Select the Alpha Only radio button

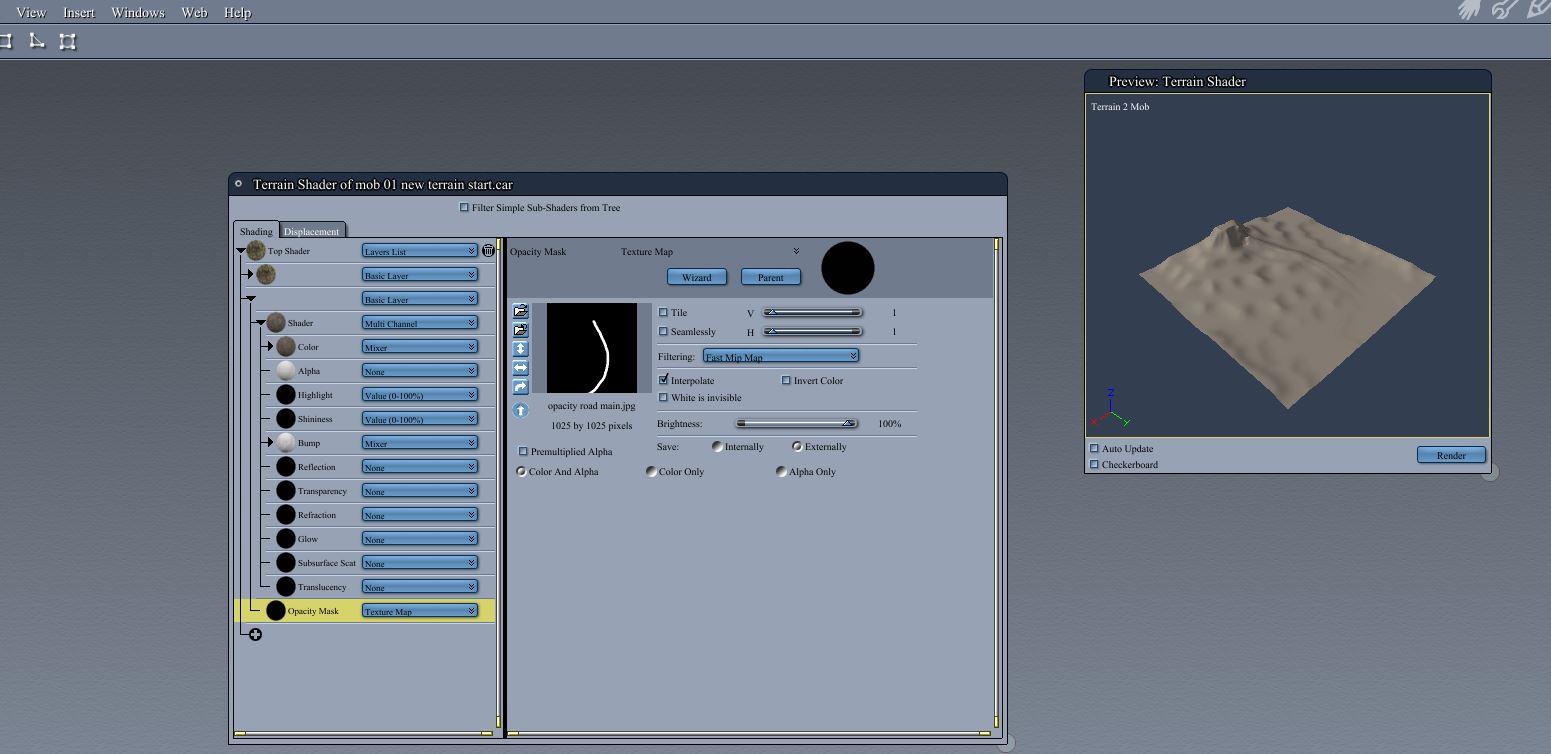coord(781,472)
